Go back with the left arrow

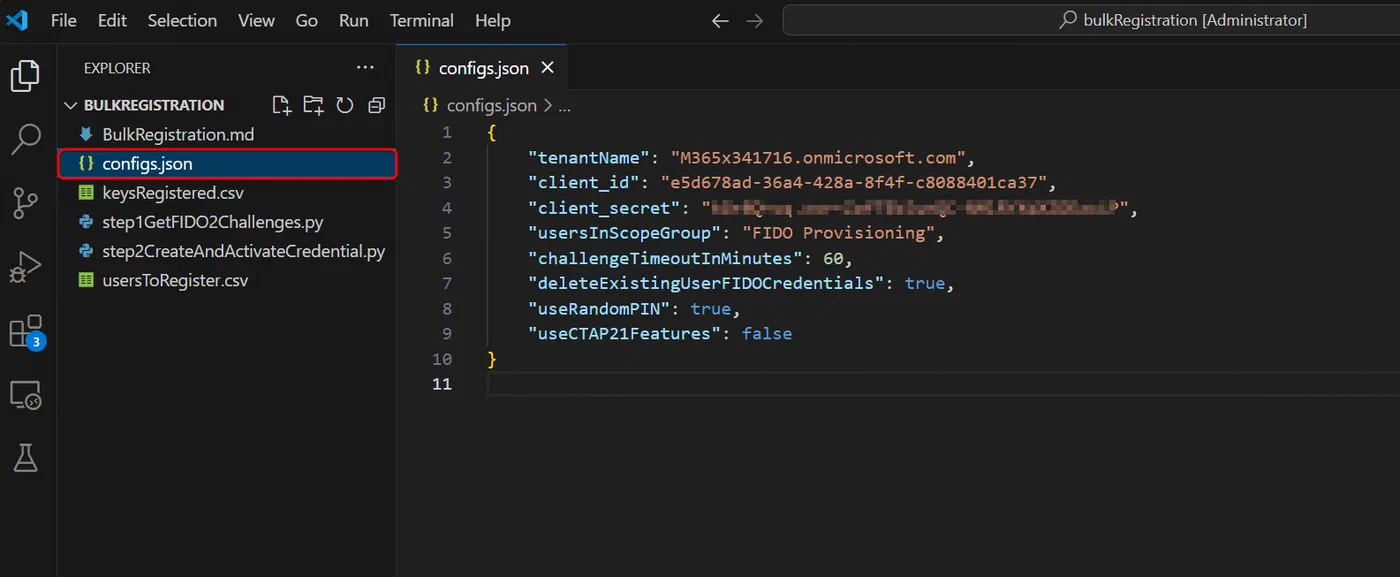[720, 20]
